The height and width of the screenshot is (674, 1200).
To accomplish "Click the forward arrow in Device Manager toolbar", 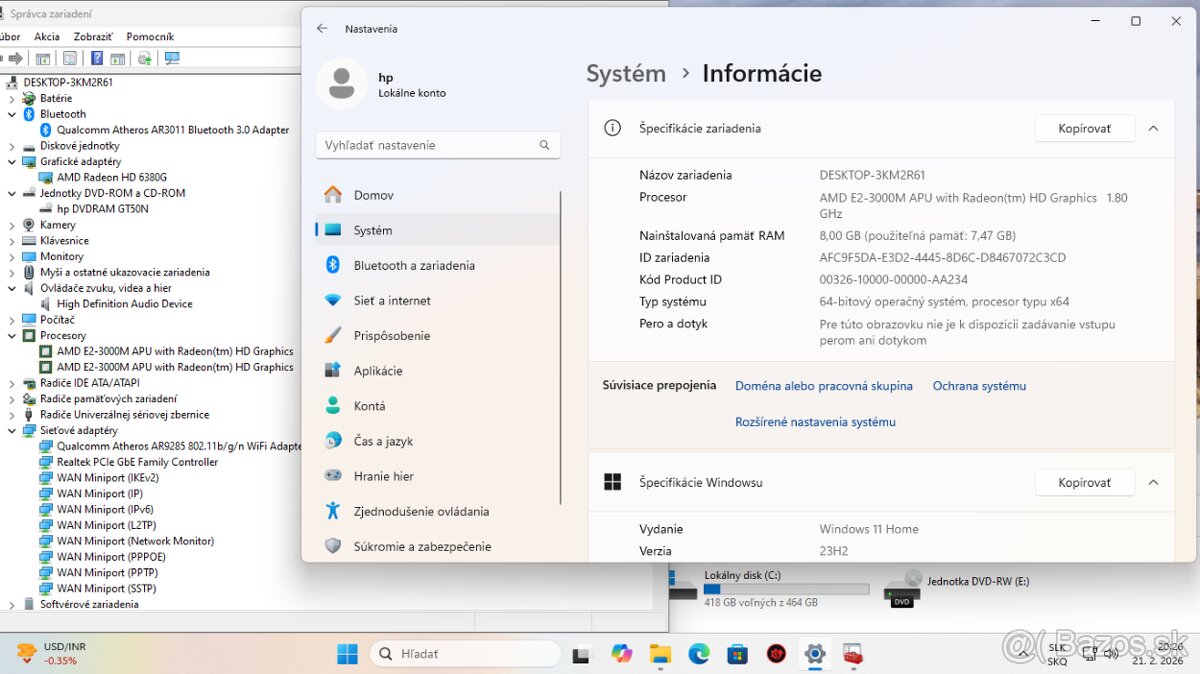I will 16,58.
